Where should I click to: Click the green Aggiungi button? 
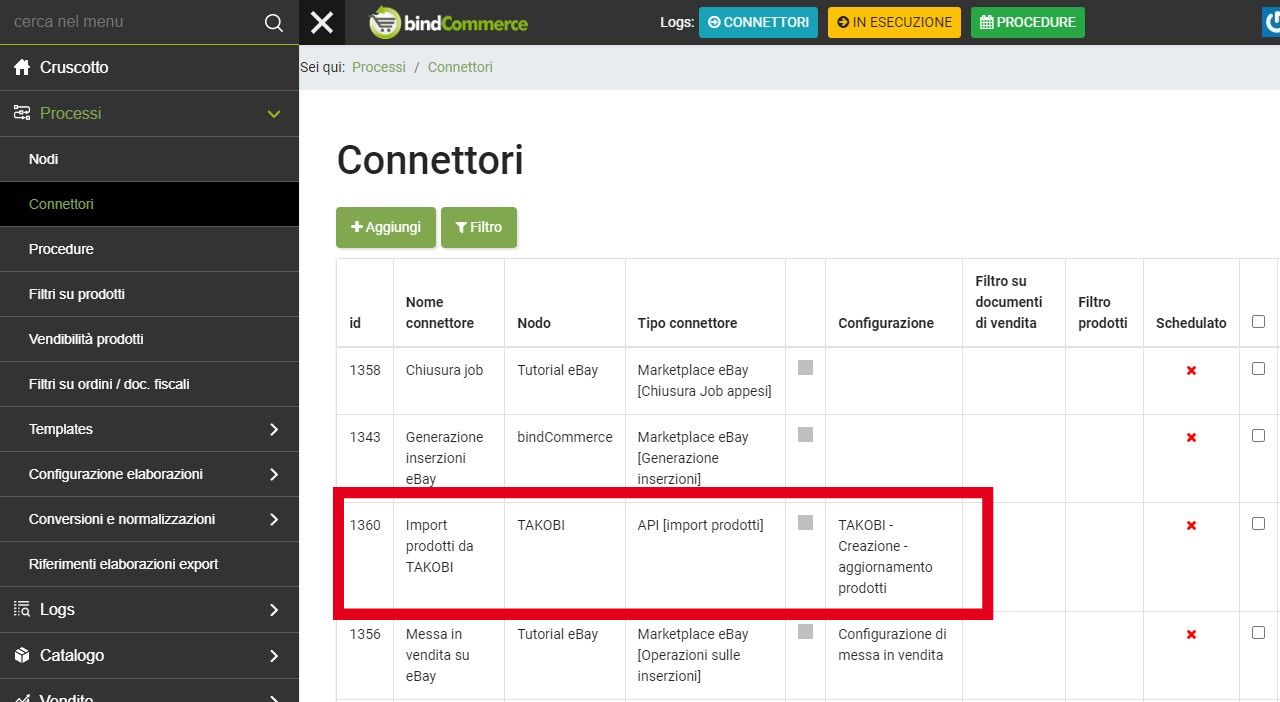pyautogui.click(x=385, y=227)
